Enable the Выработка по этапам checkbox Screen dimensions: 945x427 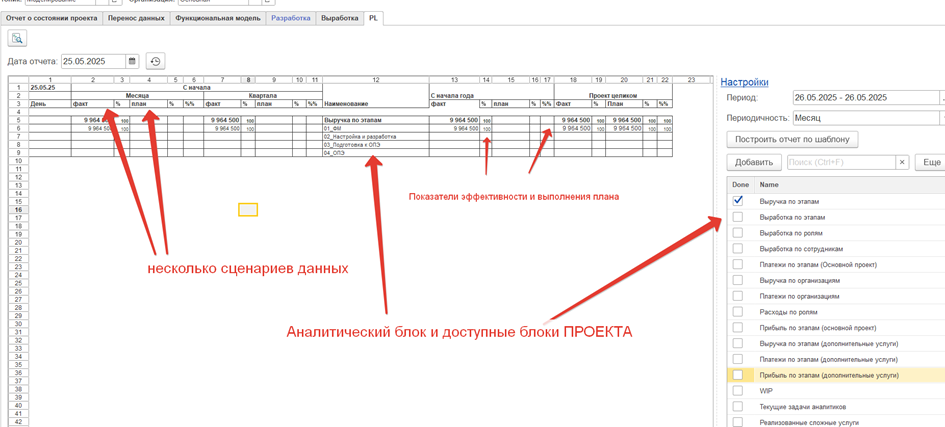point(738,217)
